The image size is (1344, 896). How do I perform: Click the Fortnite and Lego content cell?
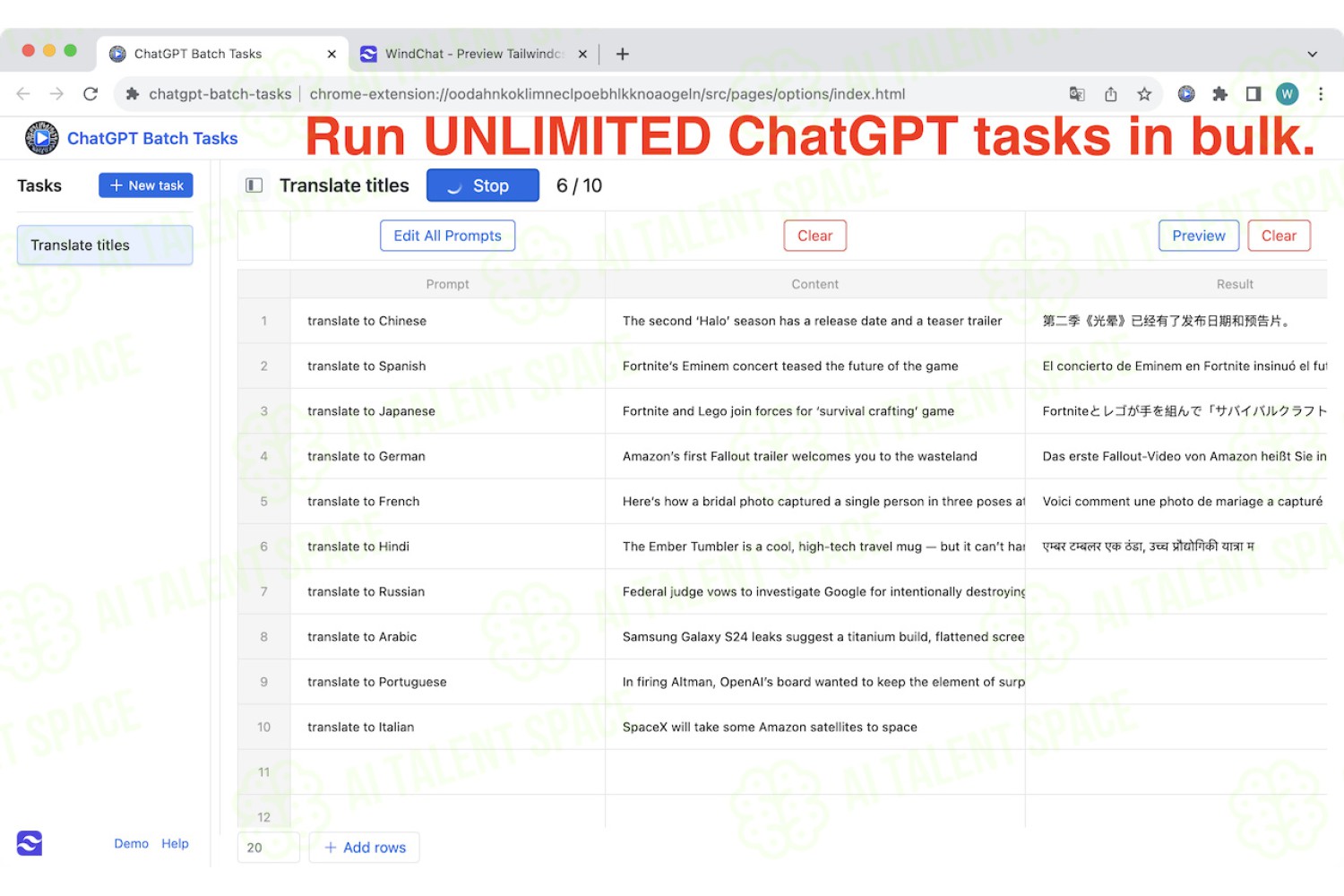click(815, 411)
